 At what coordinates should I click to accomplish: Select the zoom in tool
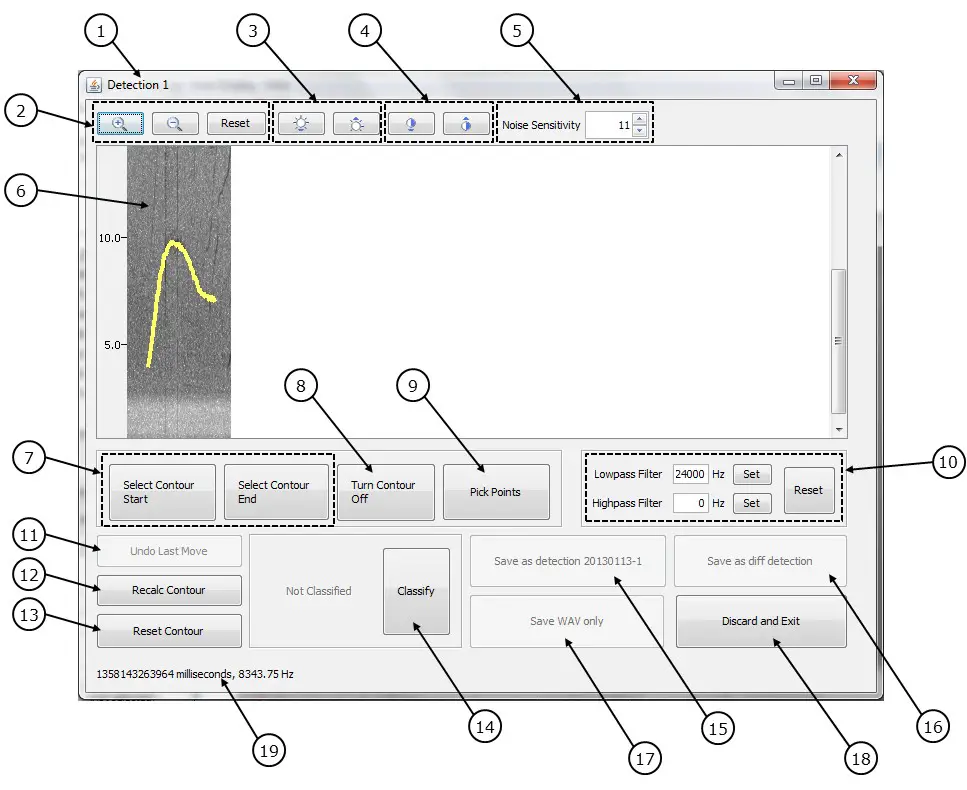click(120, 123)
